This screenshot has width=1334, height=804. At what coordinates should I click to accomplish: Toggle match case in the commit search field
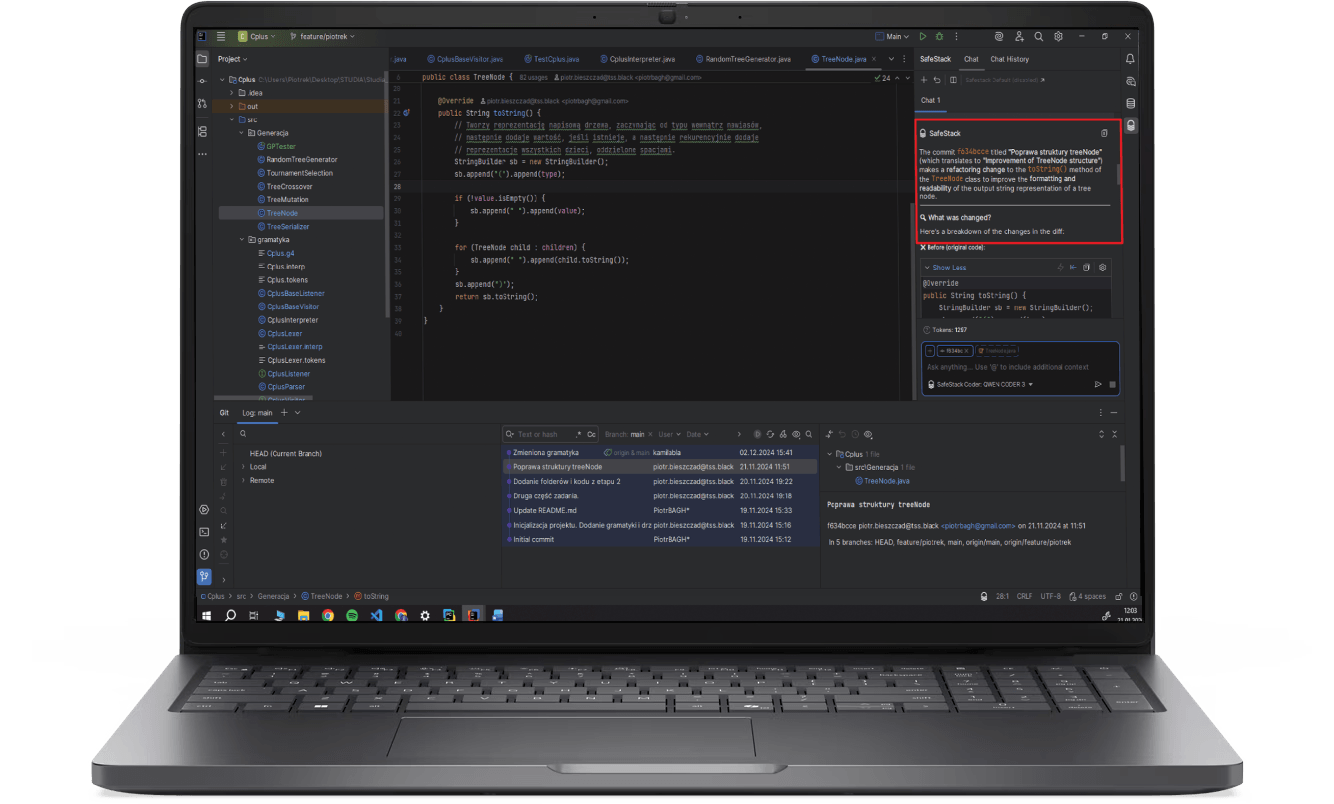[x=591, y=434]
